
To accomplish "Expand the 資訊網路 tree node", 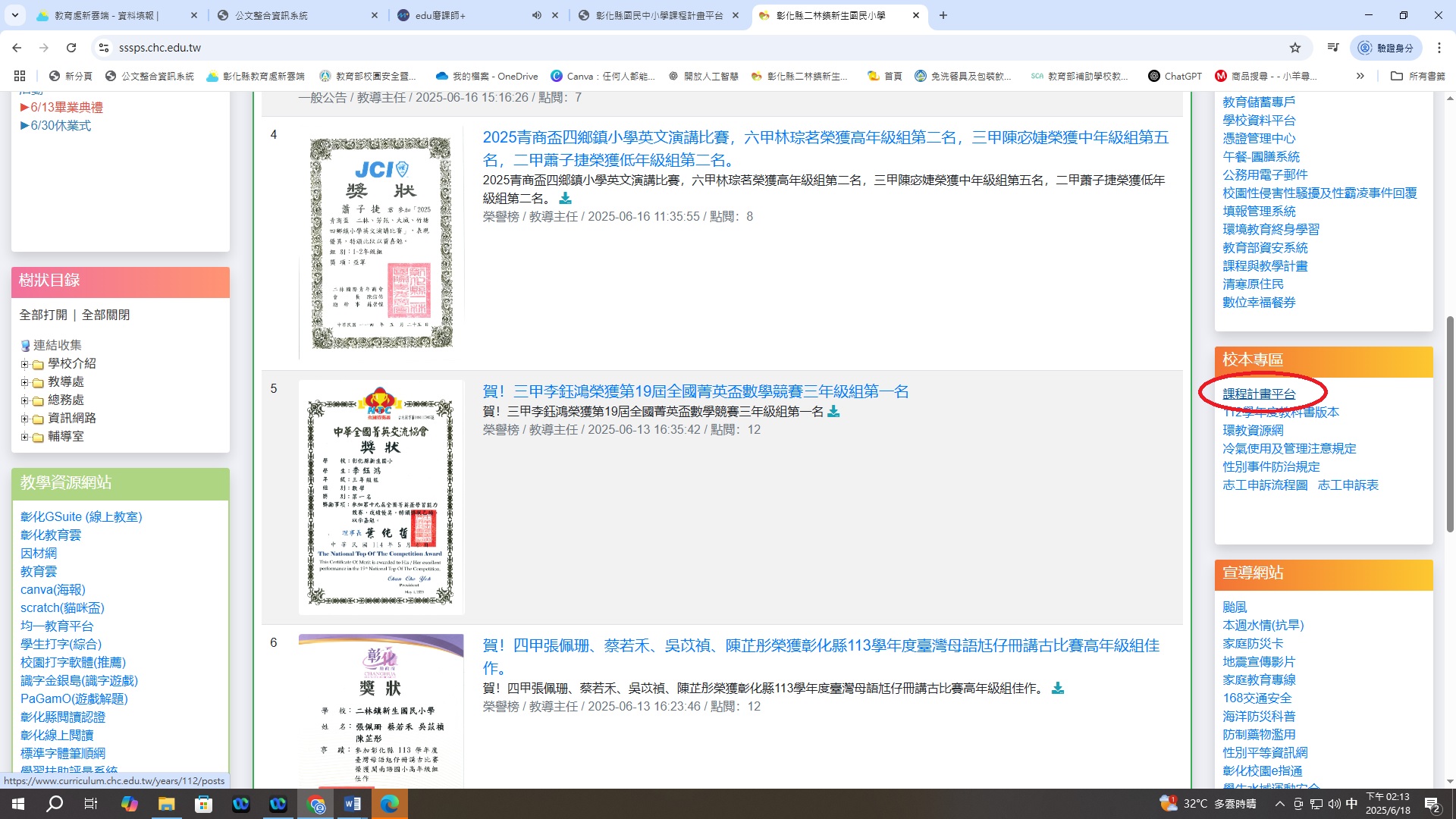I will coord(24,419).
